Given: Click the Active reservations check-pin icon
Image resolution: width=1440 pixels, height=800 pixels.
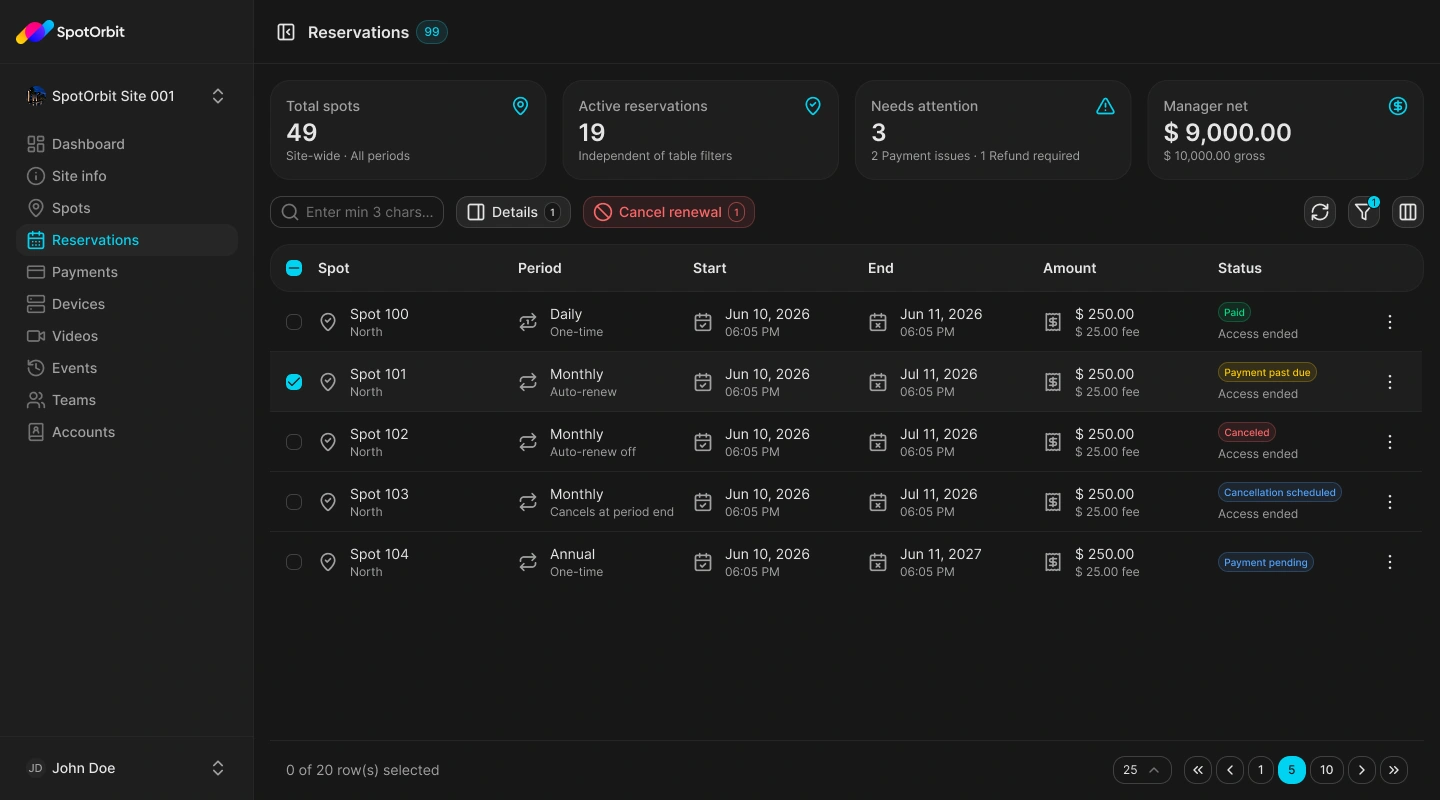Looking at the screenshot, I should [x=813, y=106].
